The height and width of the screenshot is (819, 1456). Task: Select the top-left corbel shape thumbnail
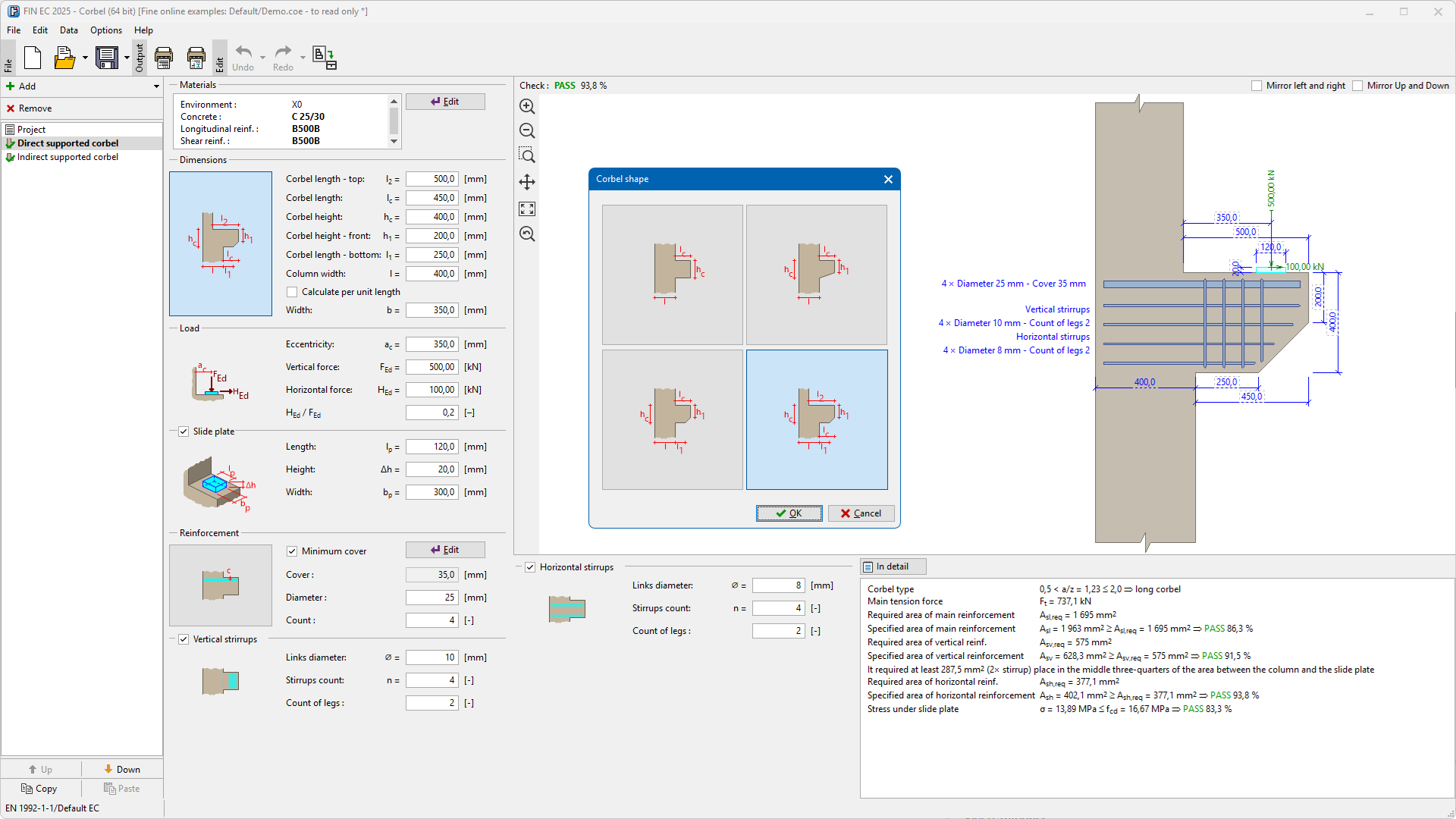pos(672,275)
